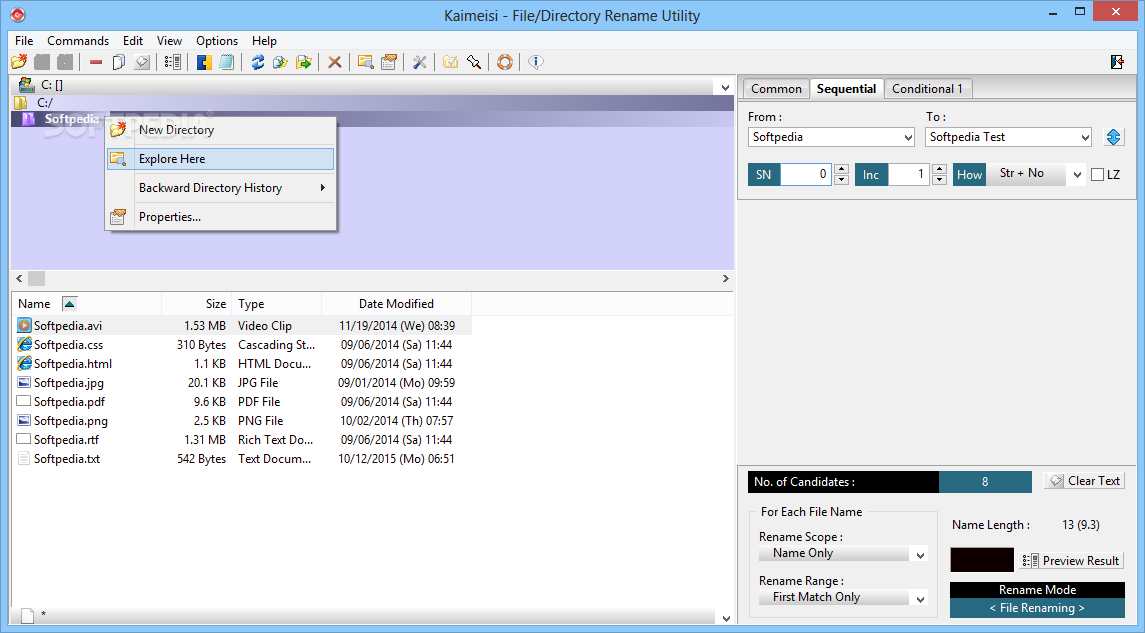
Task: Click the Type column header
Action: (277, 304)
